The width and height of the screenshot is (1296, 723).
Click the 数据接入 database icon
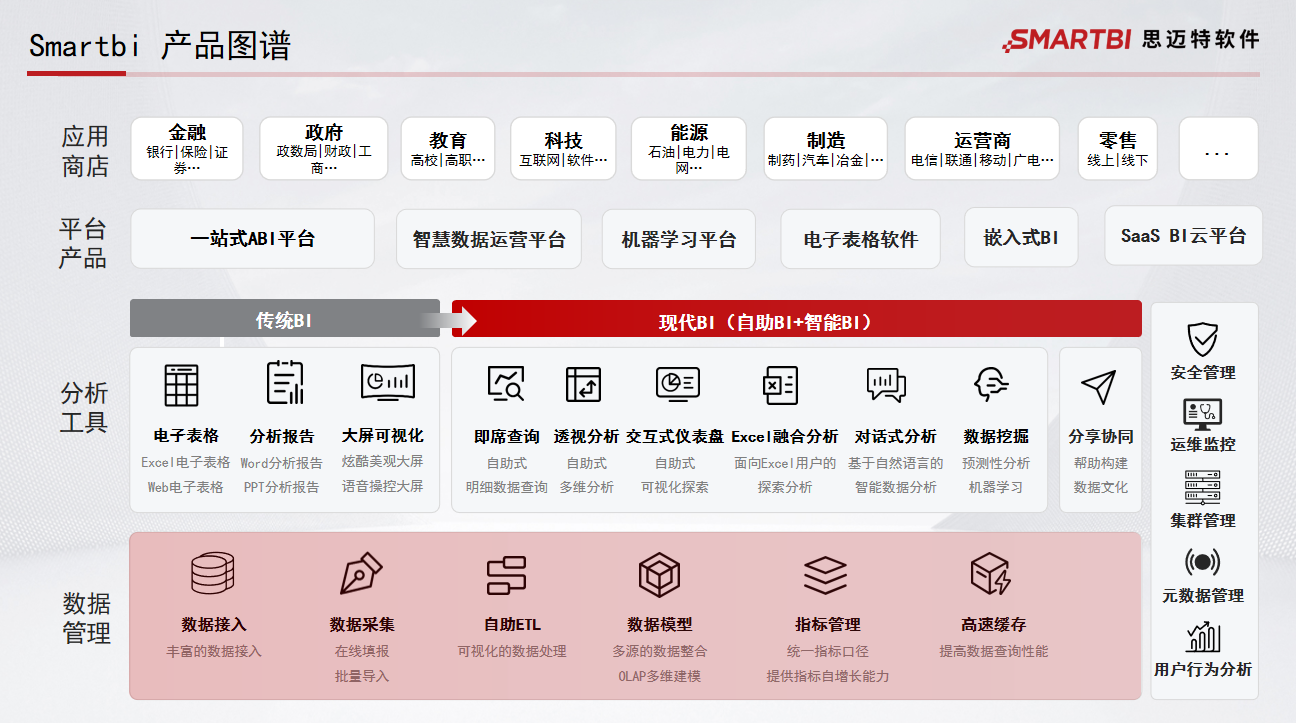[212, 574]
